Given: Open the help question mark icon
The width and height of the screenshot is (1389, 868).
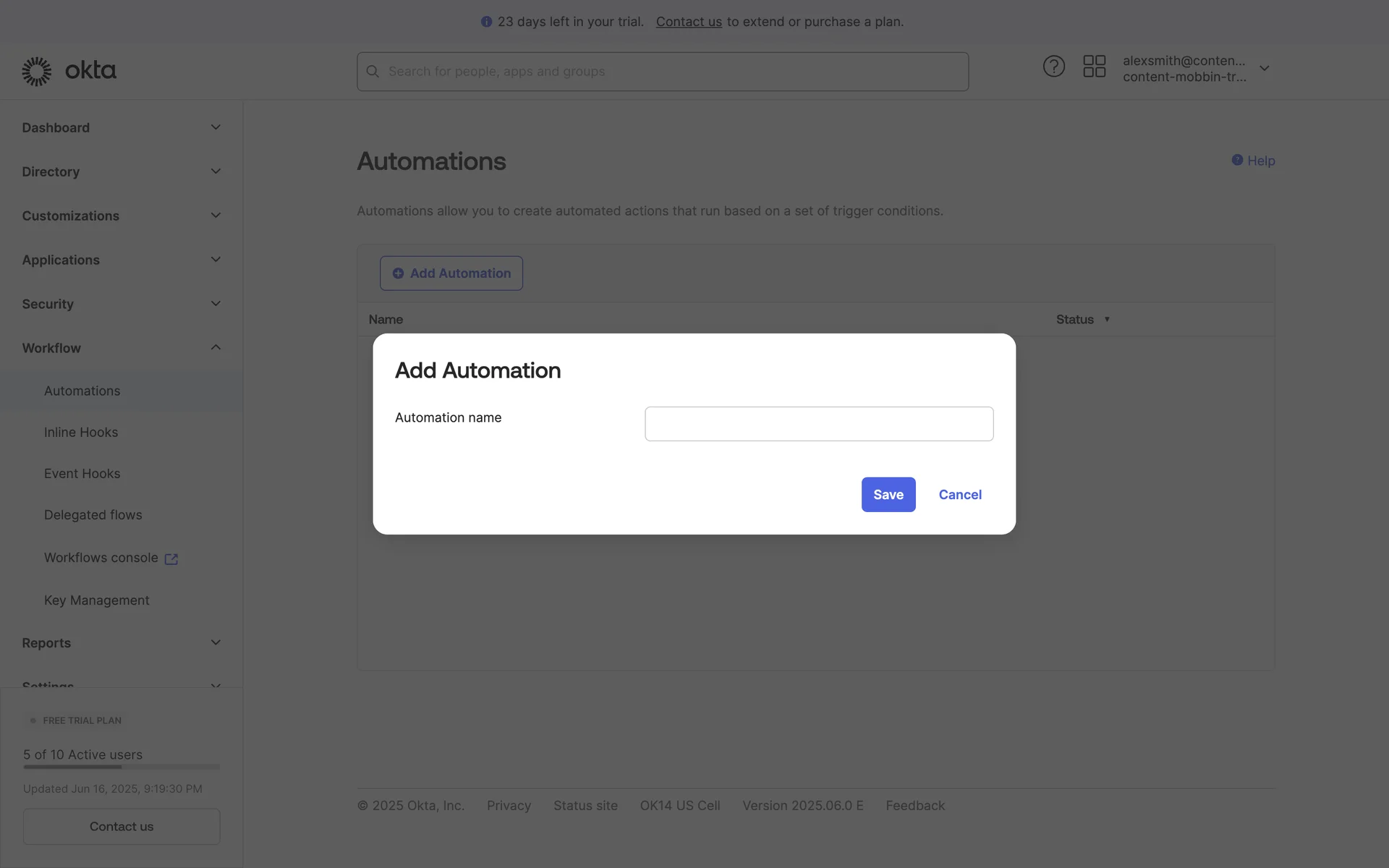Looking at the screenshot, I should pyautogui.click(x=1053, y=67).
